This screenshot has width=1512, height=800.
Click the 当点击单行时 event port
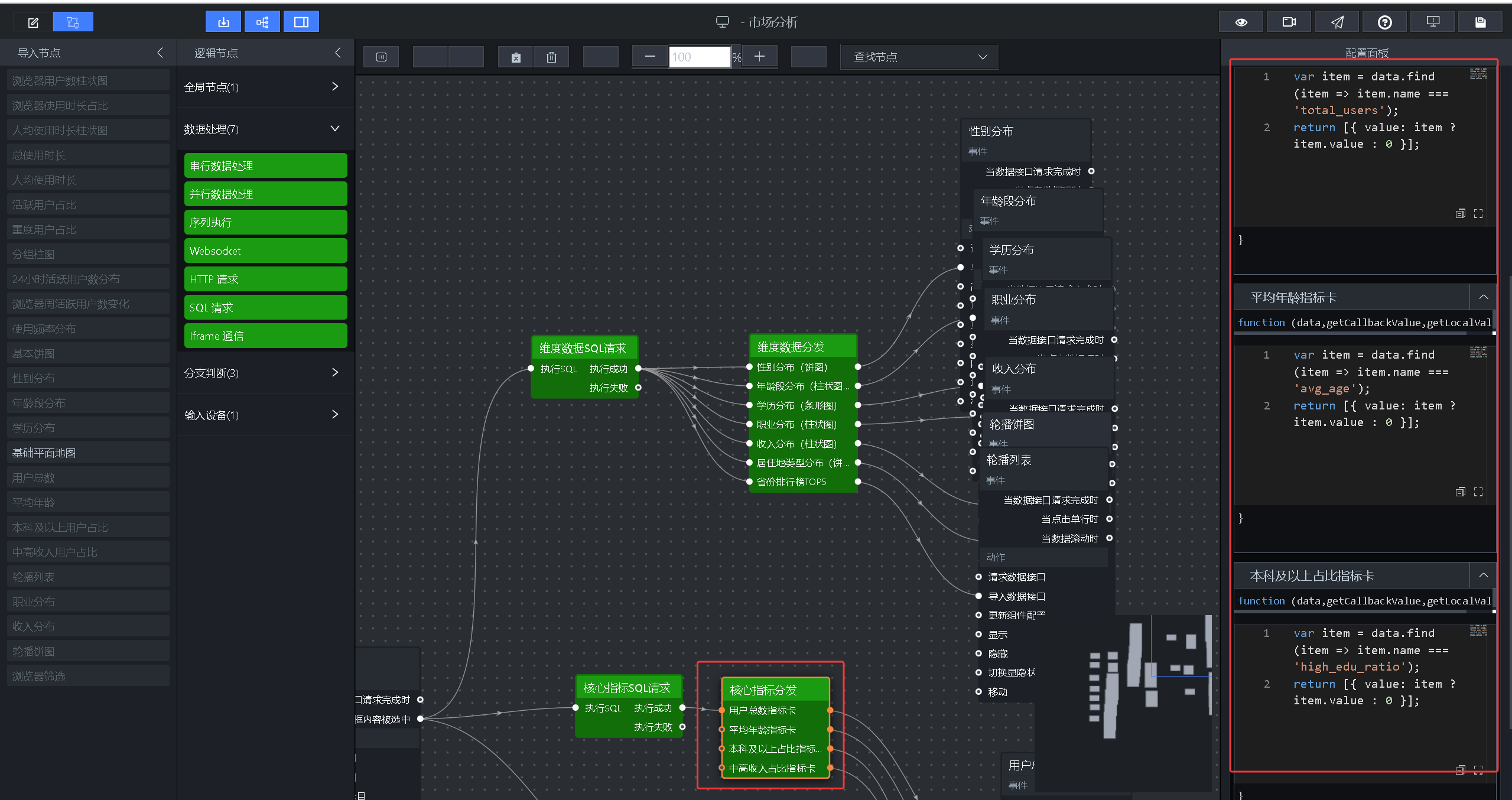click(x=1110, y=519)
